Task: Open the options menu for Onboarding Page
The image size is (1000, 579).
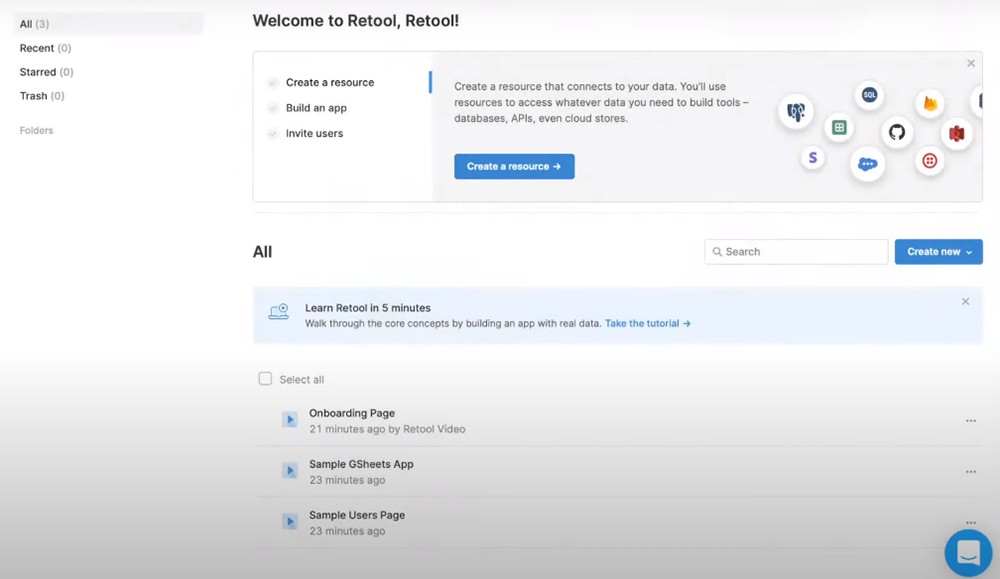Action: pos(970,419)
